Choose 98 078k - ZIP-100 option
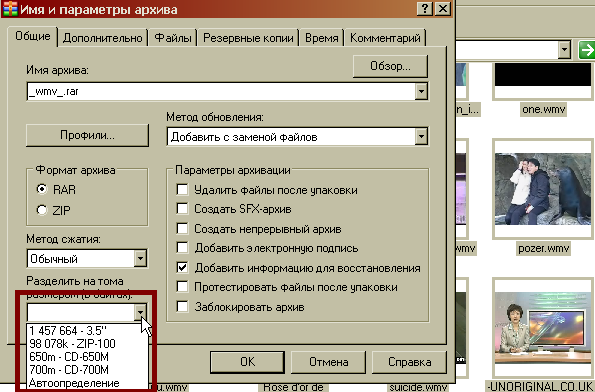595x392 pixels. 87,343
